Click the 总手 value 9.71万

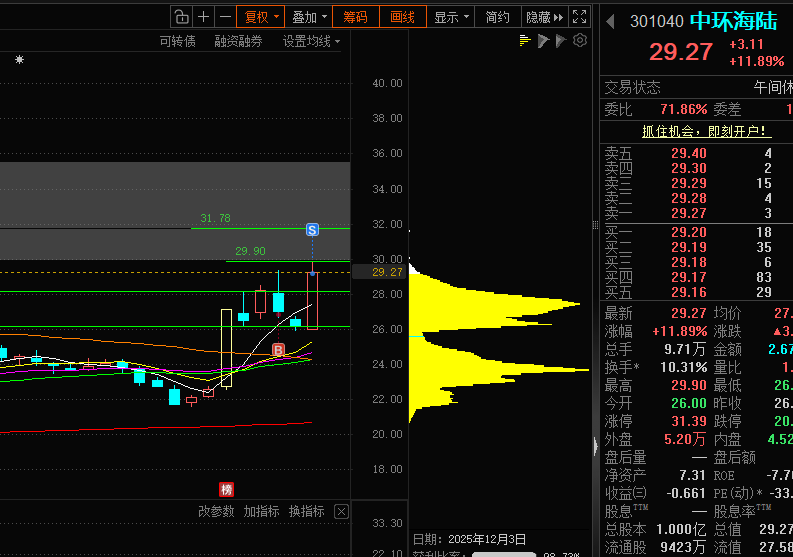pyautogui.click(x=685, y=349)
